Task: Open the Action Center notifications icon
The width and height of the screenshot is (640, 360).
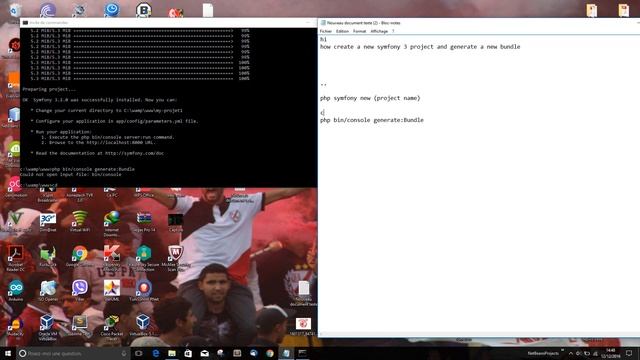Action: [x=629, y=353]
